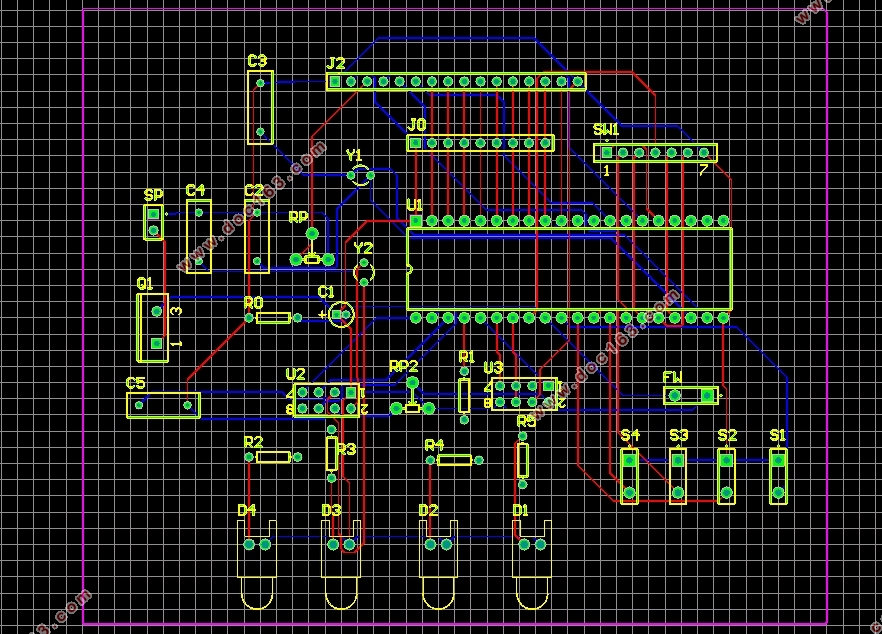Select the J0 header connector footprint
882x634 pixels.
pos(480,143)
